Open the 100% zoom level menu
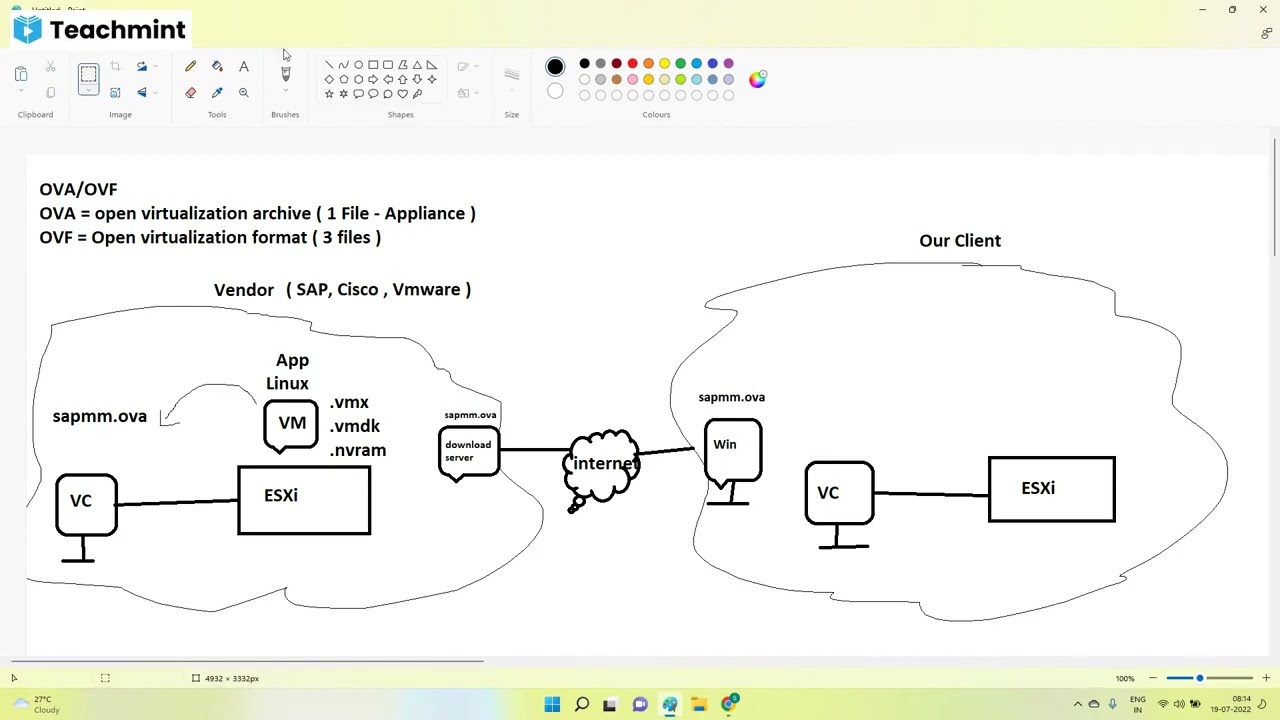 1125,679
